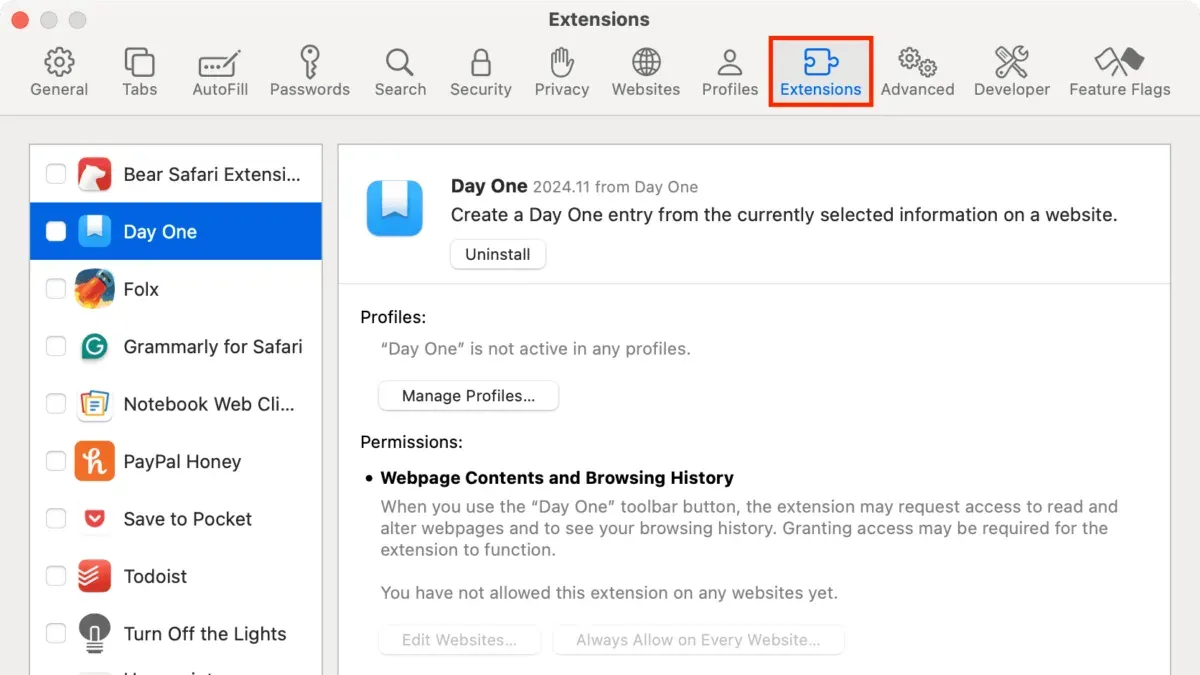Select the Bear Safari Extension label
Screen dimensions: 1200x675
click(212, 174)
